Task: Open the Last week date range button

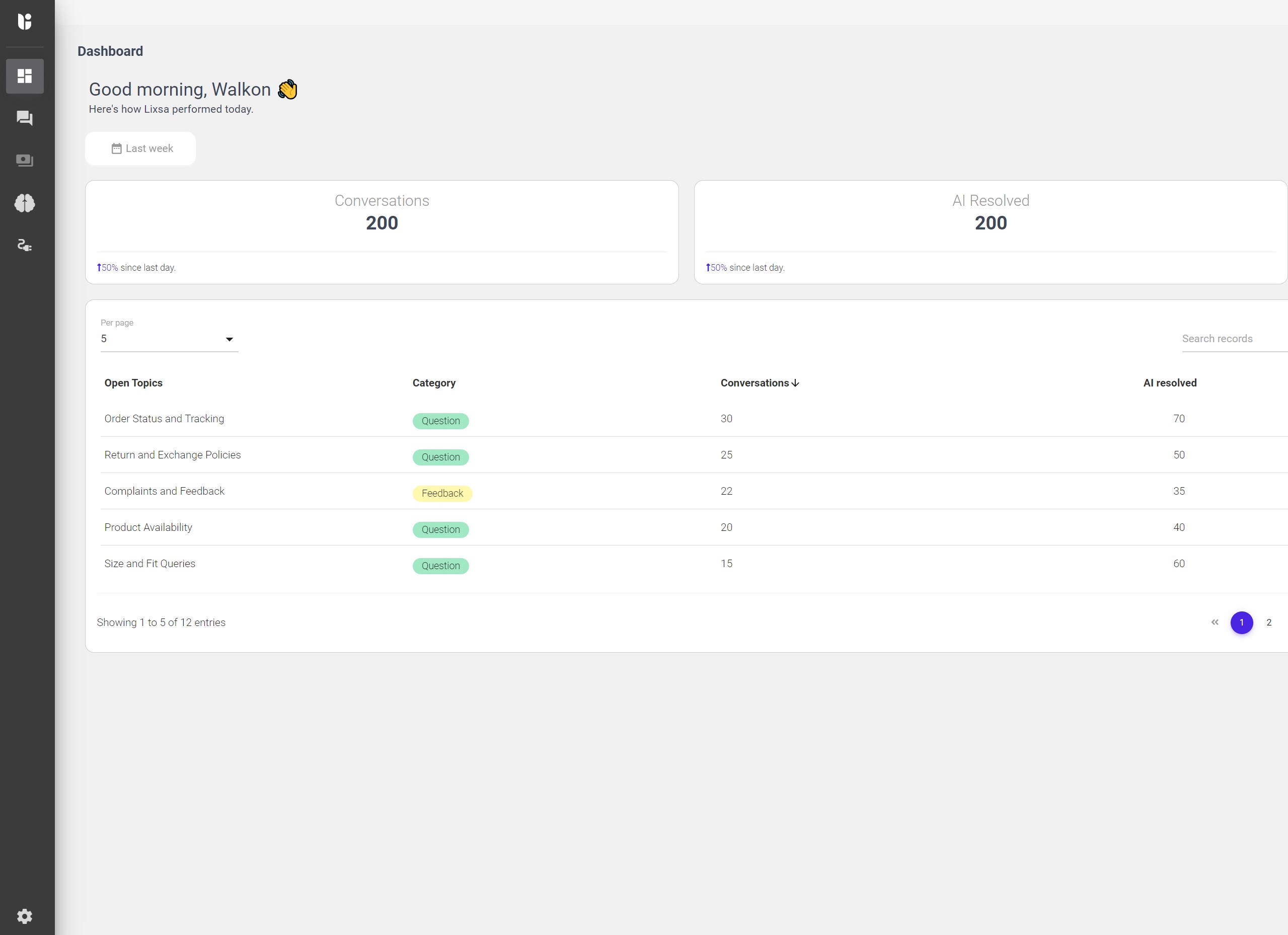Action: point(141,149)
